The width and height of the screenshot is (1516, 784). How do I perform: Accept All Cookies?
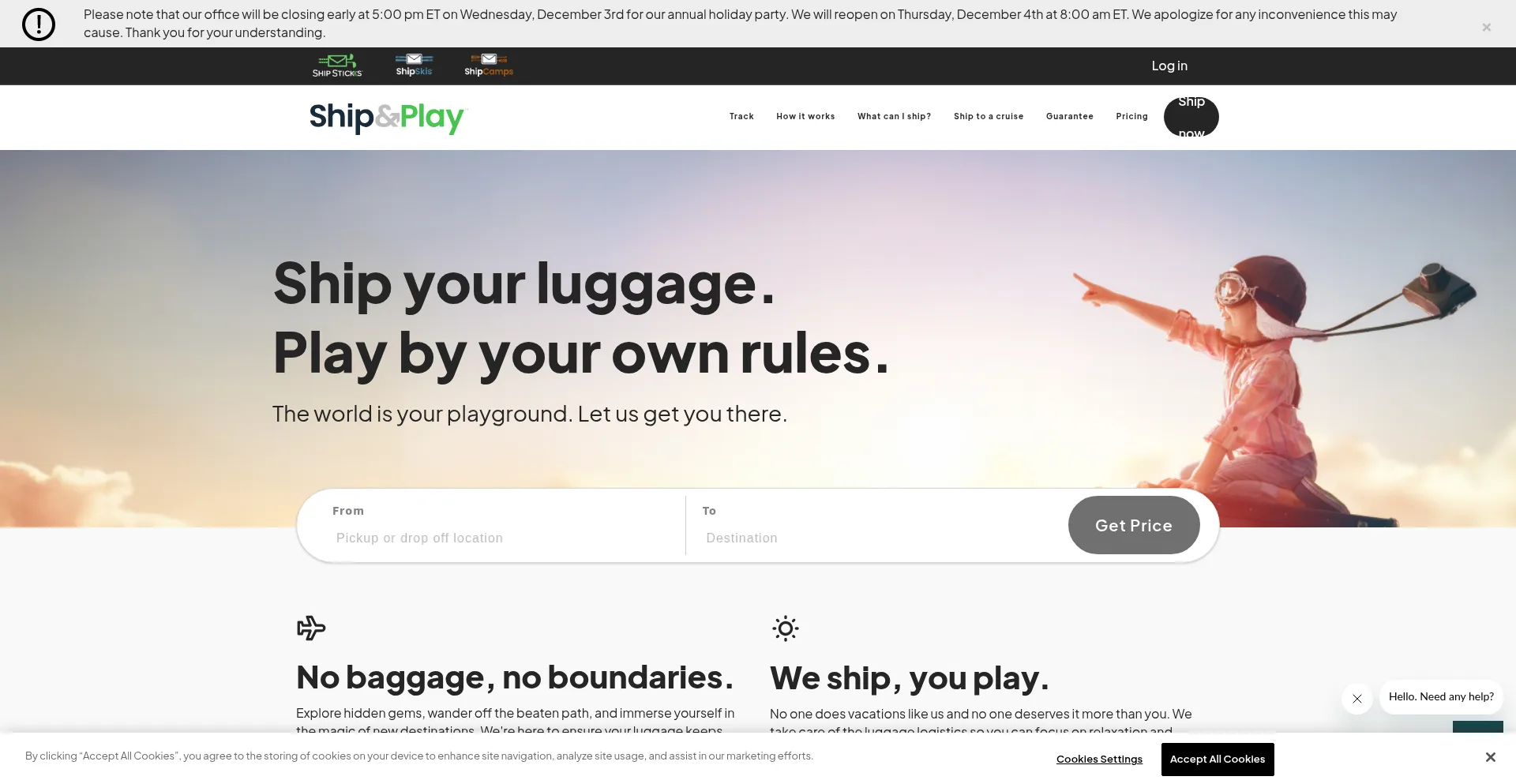coord(1218,760)
